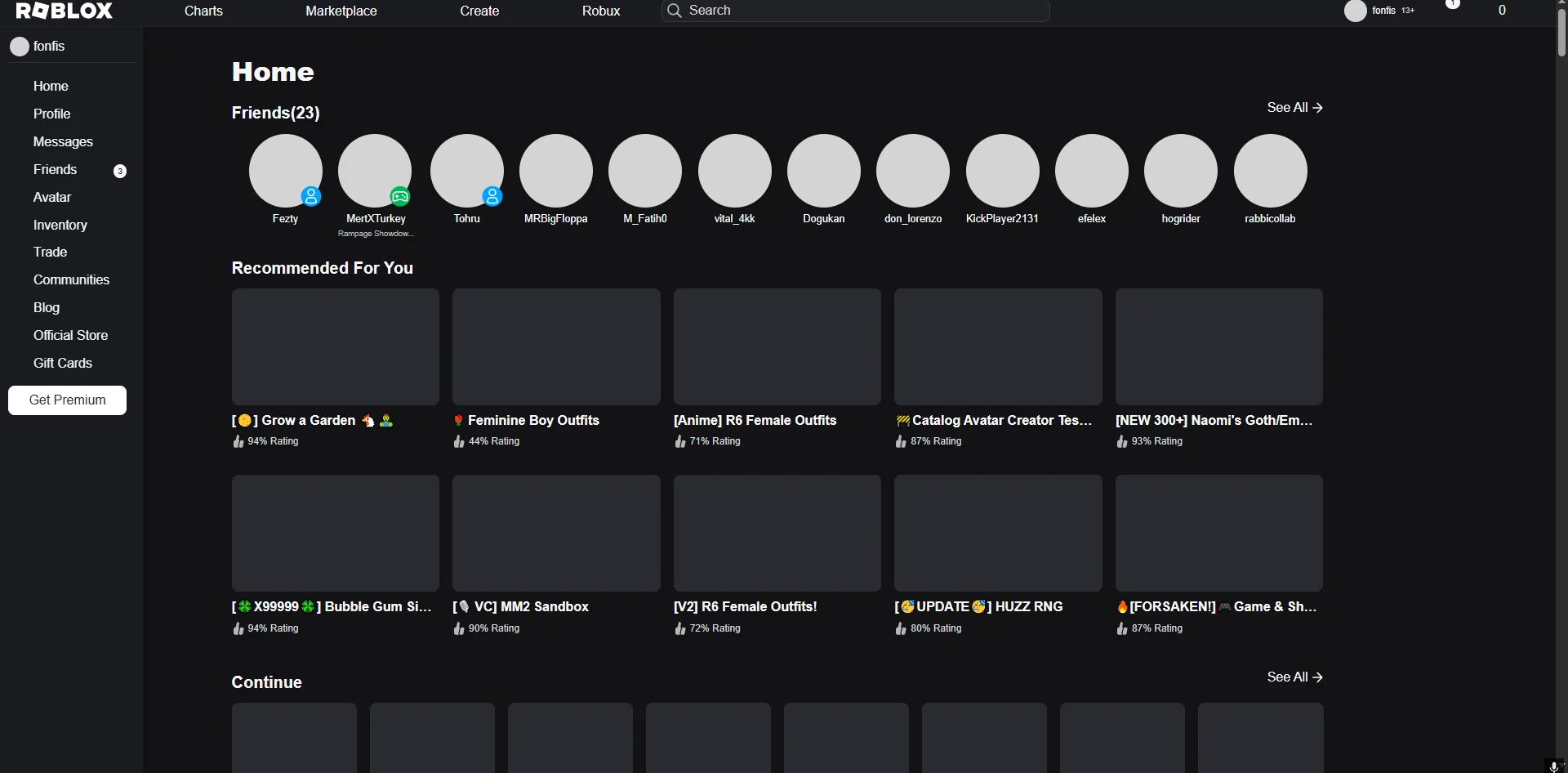Click the Roblox logo in the header
Image resolution: width=1568 pixels, height=773 pixels.
(65, 11)
